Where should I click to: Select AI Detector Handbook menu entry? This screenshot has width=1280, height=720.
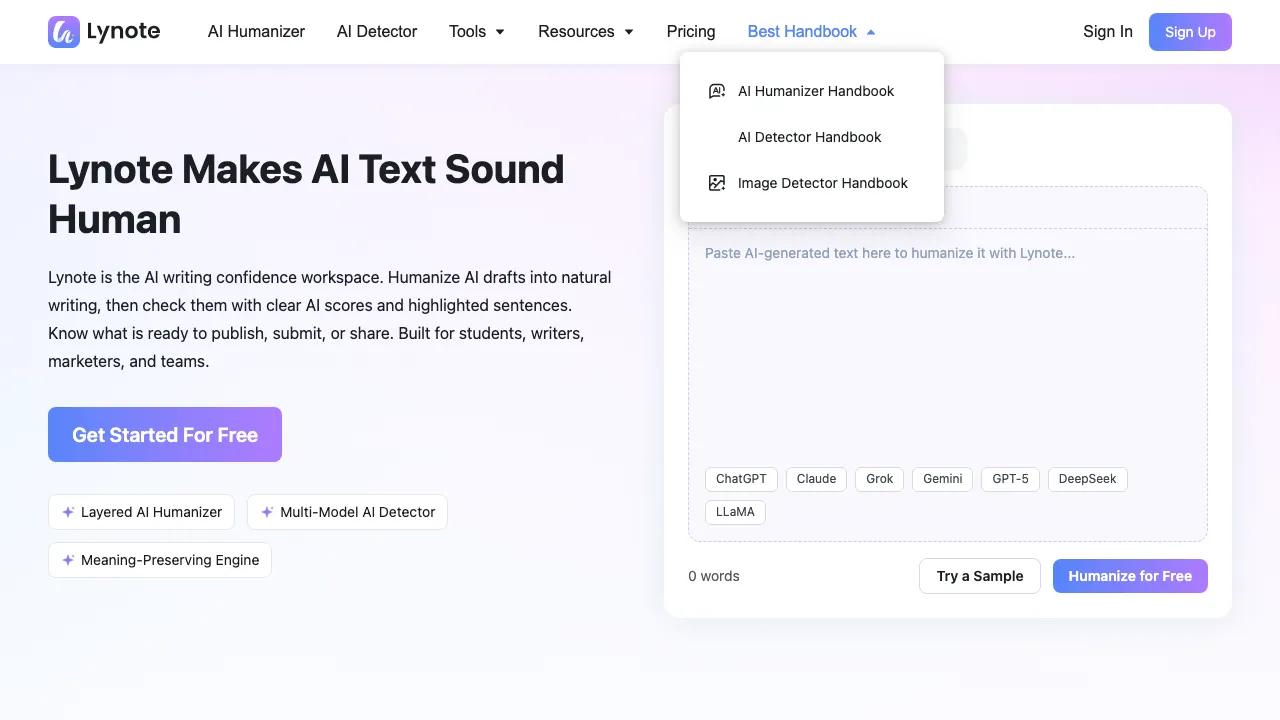(x=812, y=137)
